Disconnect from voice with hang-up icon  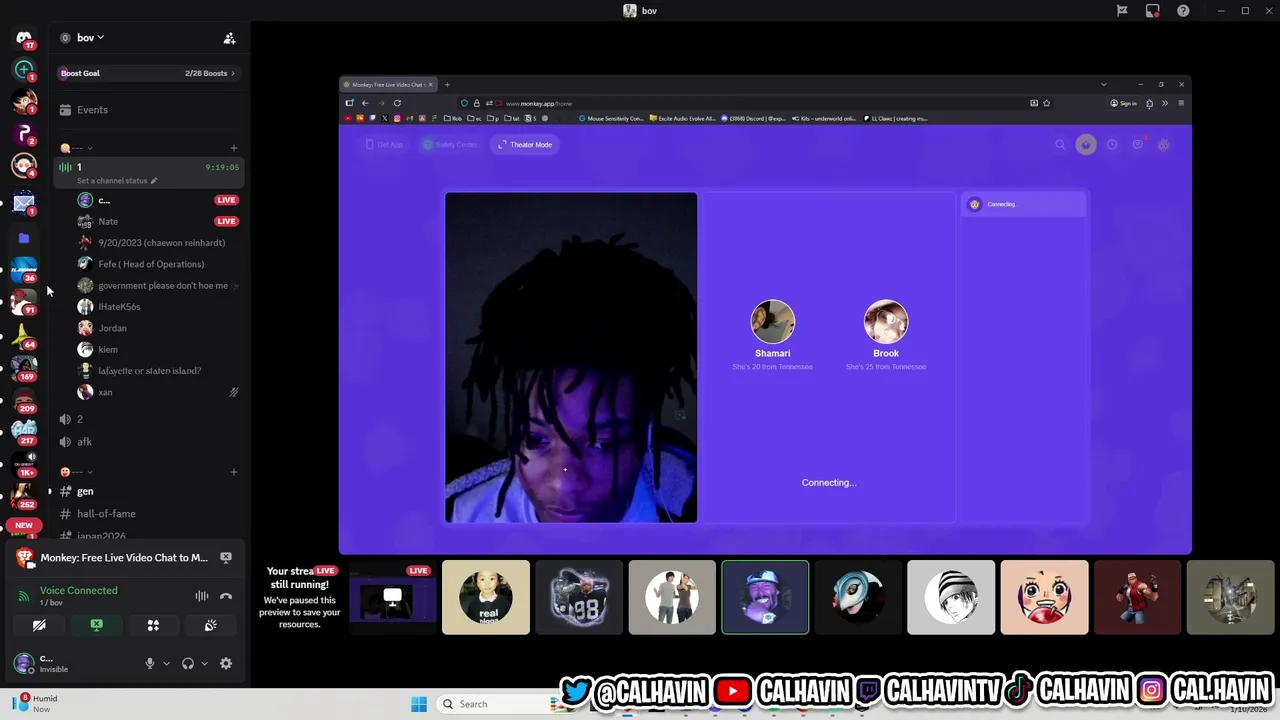coord(226,596)
